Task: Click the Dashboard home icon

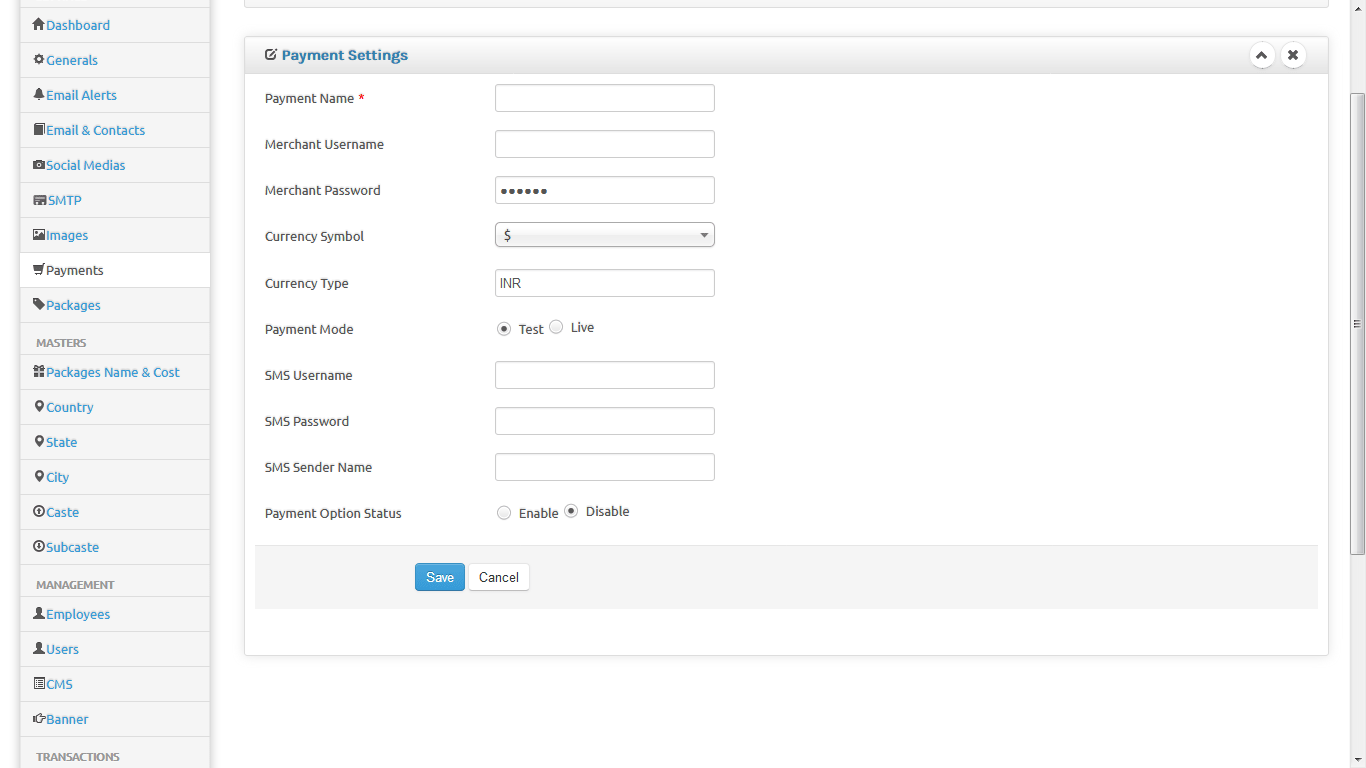Action: [39, 24]
